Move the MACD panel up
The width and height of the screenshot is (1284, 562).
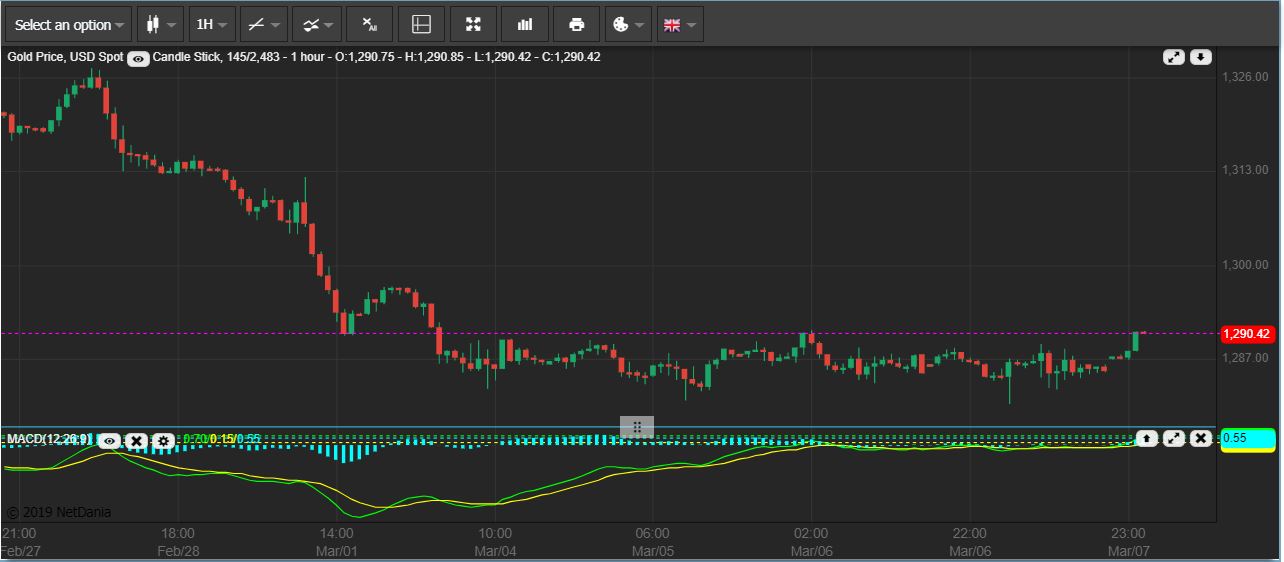1147,438
